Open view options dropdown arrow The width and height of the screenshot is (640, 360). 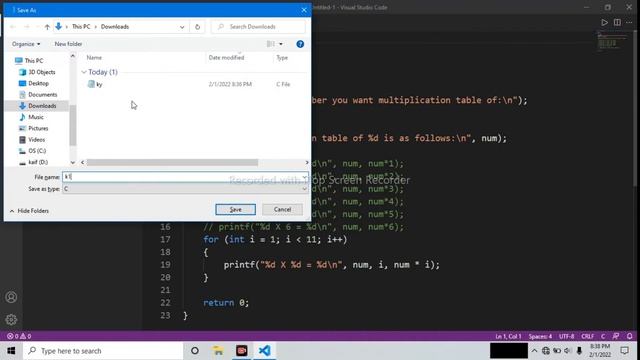[x=281, y=44]
